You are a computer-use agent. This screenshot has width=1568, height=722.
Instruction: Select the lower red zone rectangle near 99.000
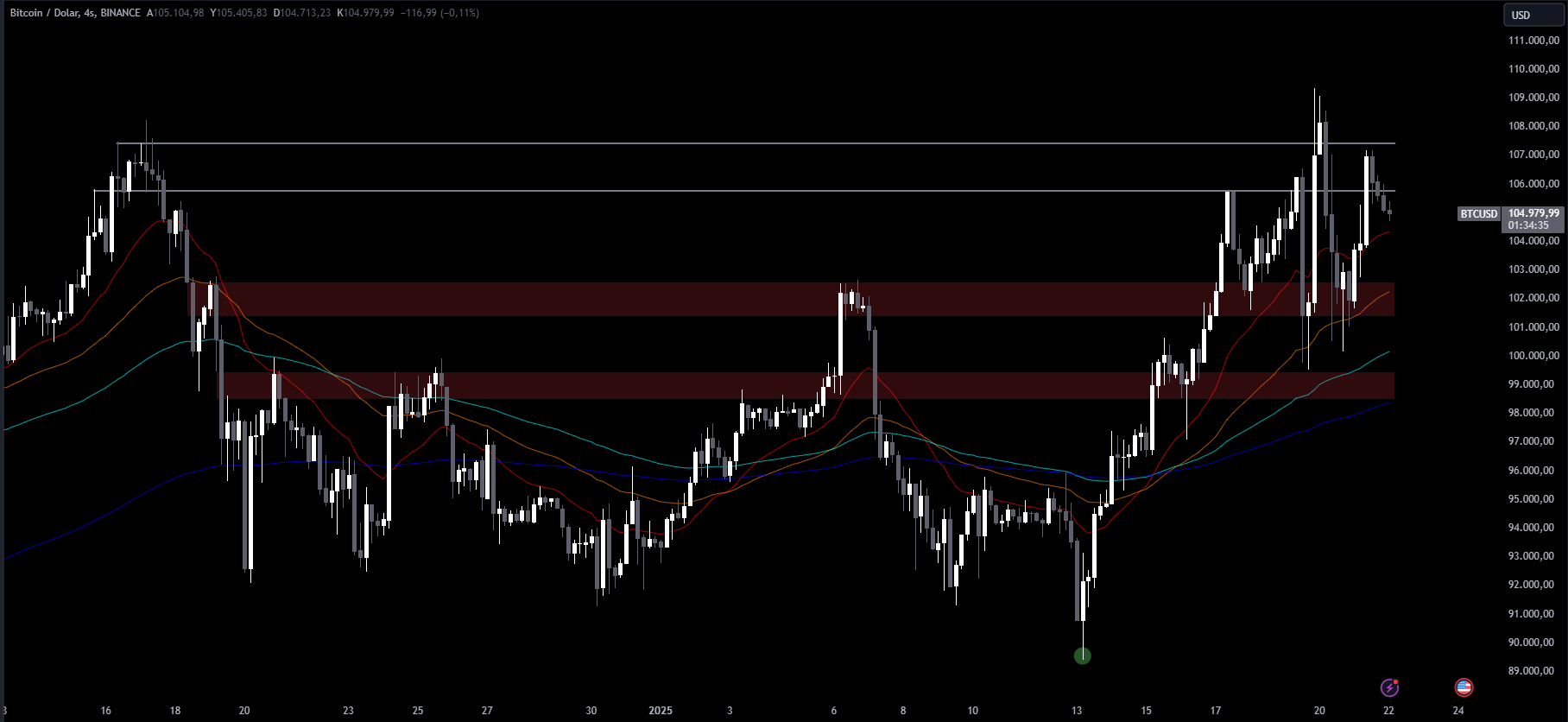(806, 385)
